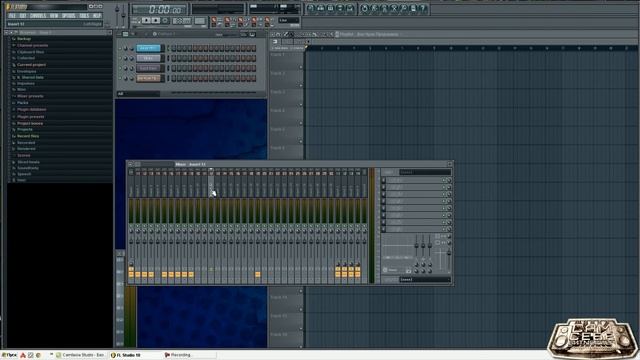The image size is (640, 360).
Task: Select the Snare channel button
Action: coord(148,78)
